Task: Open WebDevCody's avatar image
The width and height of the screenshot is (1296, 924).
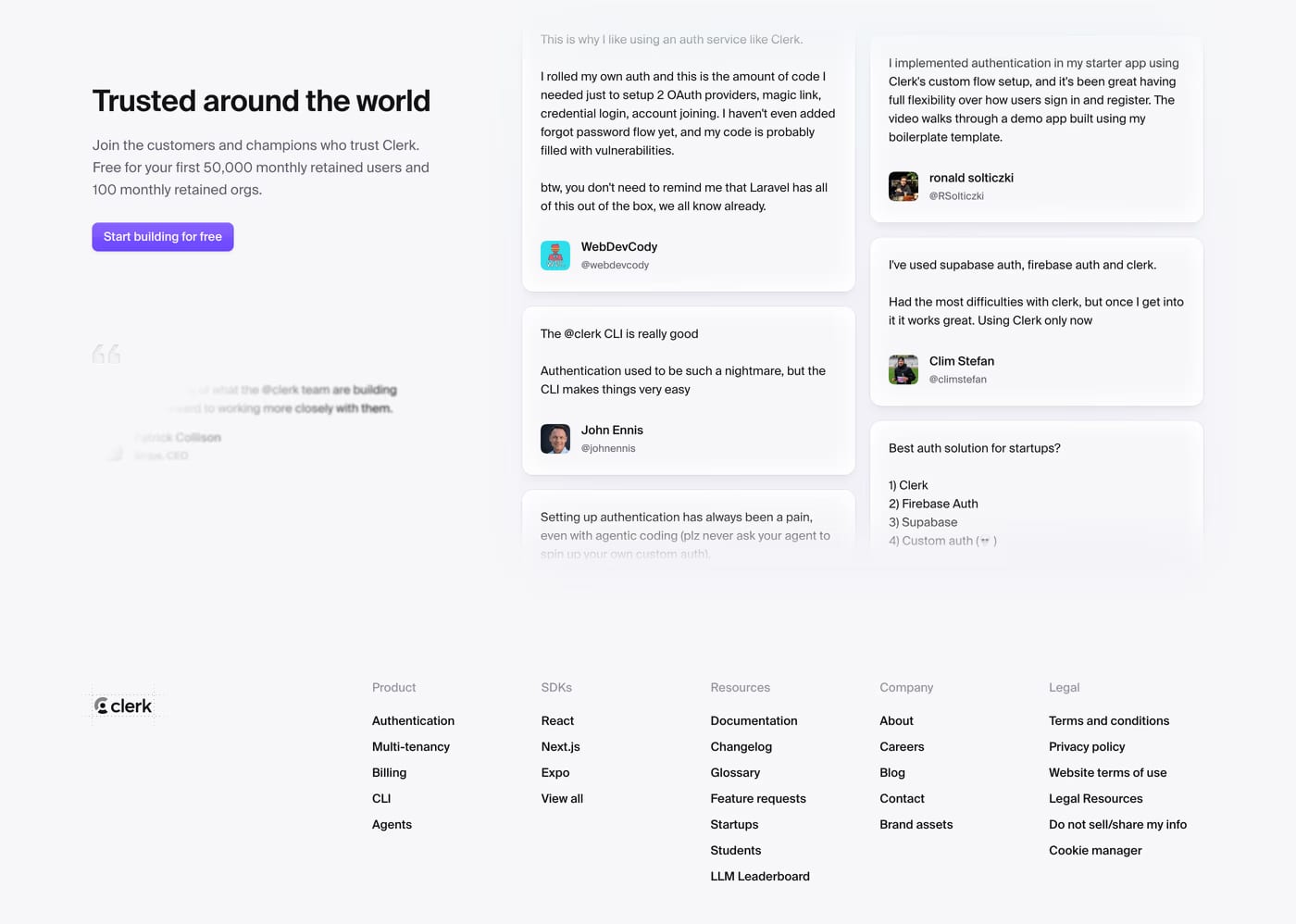Action: 555,256
